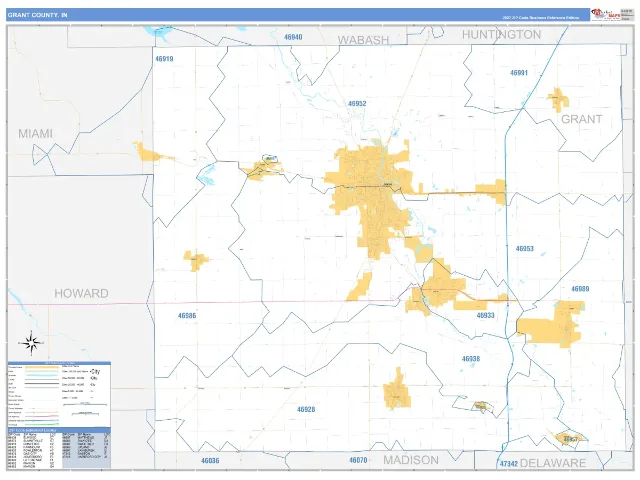The height and width of the screenshot is (480, 640).
Task: Click the ZIP Code index table header bar
Action: [59, 430]
